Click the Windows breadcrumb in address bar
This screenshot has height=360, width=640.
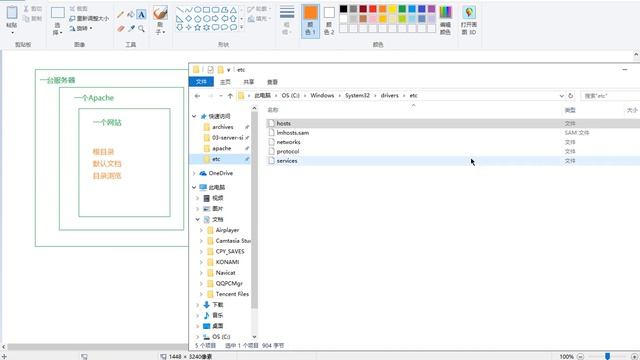click(x=322, y=96)
